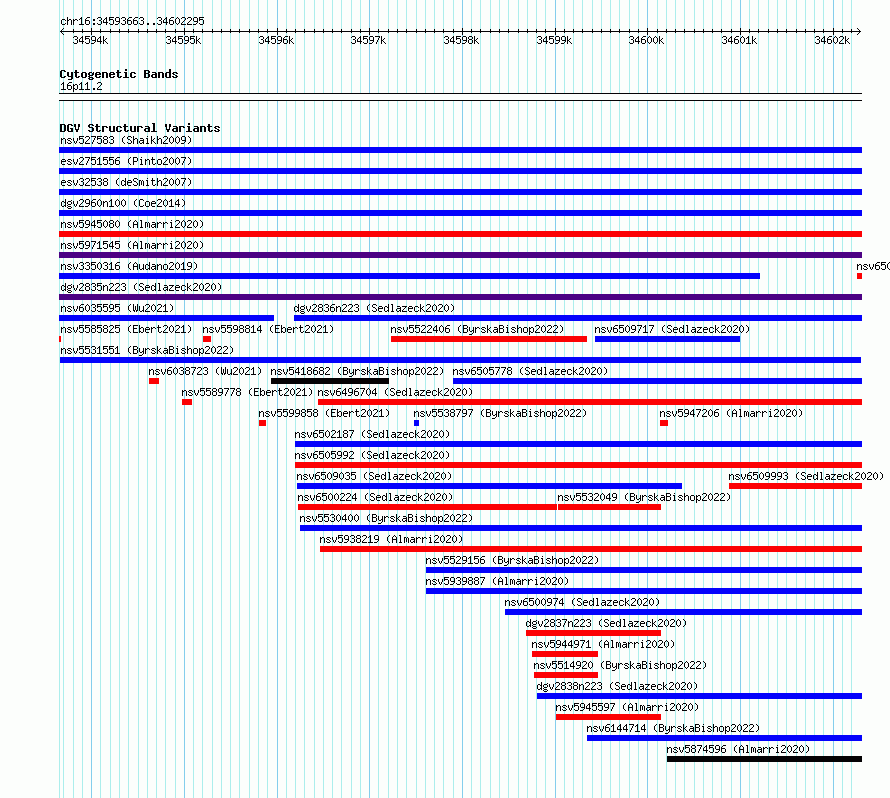The width and height of the screenshot is (890, 798).
Task: Open nsv5589778 (Ebert2021) variant label
Action: 247,392
